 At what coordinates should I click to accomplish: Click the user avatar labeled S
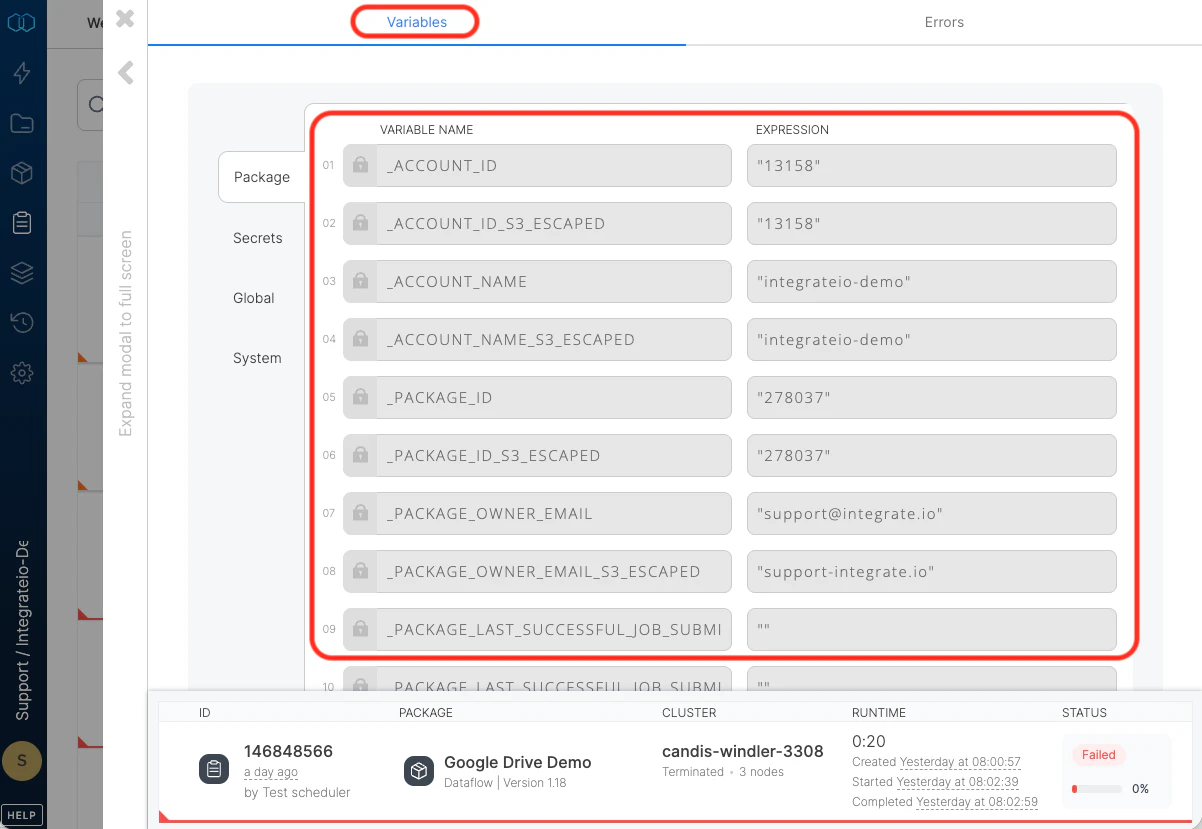click(22, 761)
